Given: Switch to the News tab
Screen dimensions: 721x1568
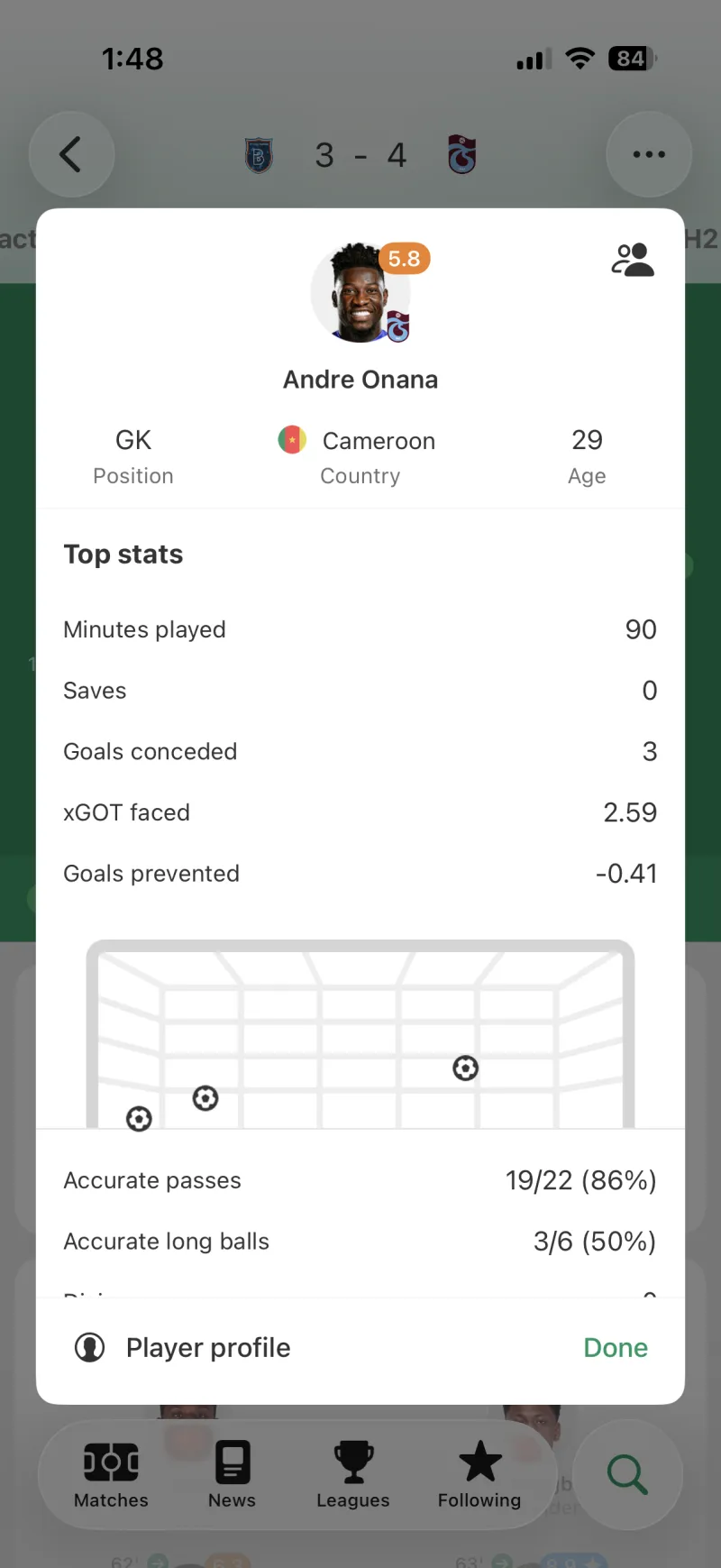Looking at the screenshot, I should pos(232,1474).
